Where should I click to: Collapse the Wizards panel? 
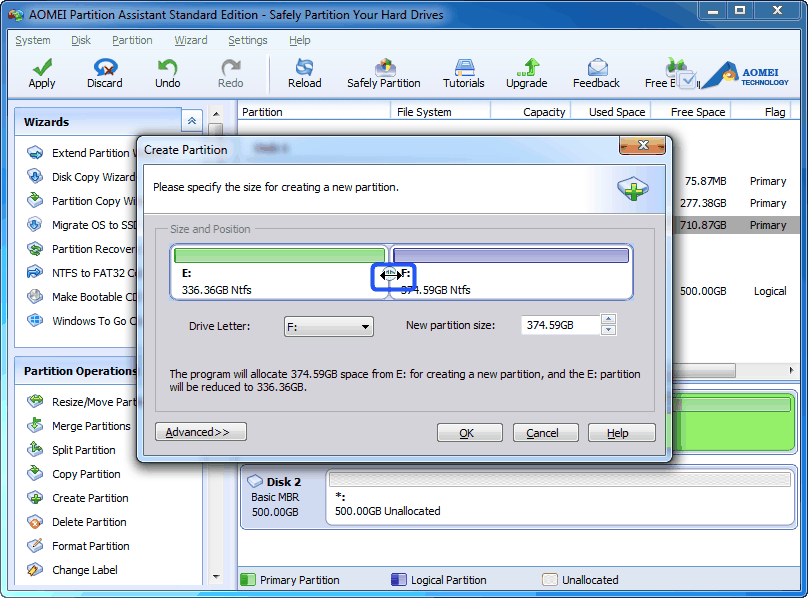pyautogui.click(x=191, y=120)
